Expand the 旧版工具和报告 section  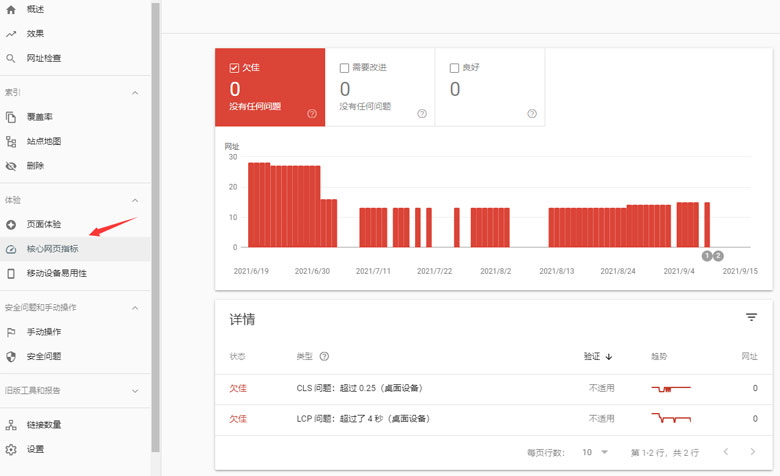click(135, 391)
